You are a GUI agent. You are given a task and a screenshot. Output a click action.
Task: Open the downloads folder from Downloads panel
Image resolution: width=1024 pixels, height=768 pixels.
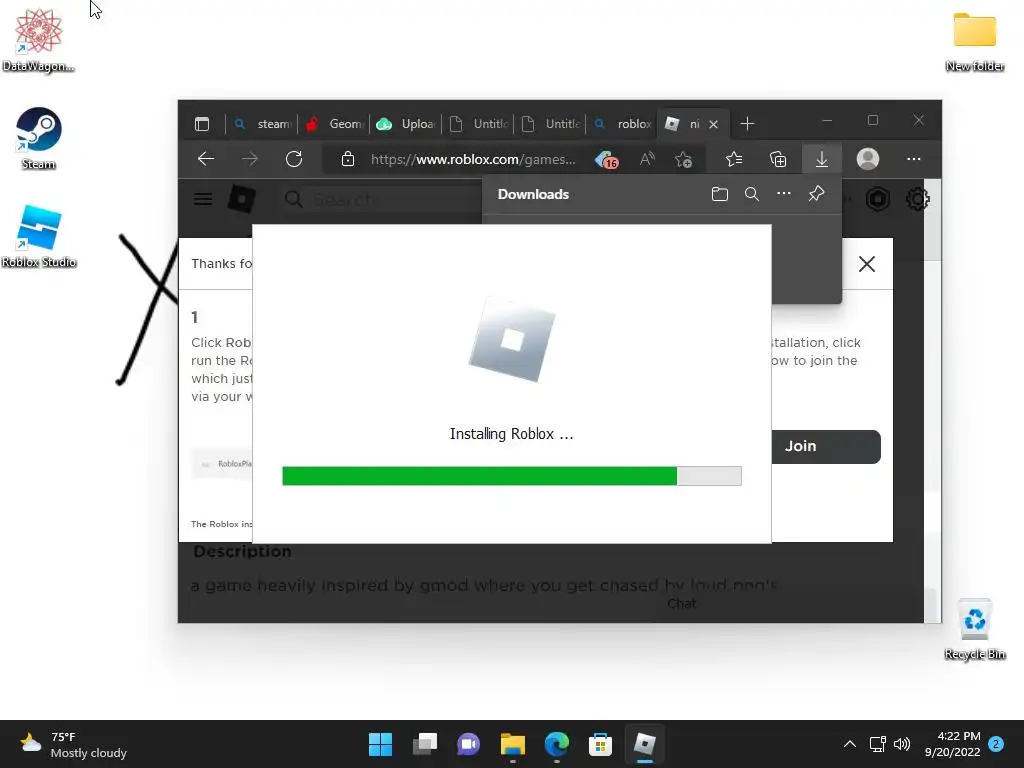(720, 194)
